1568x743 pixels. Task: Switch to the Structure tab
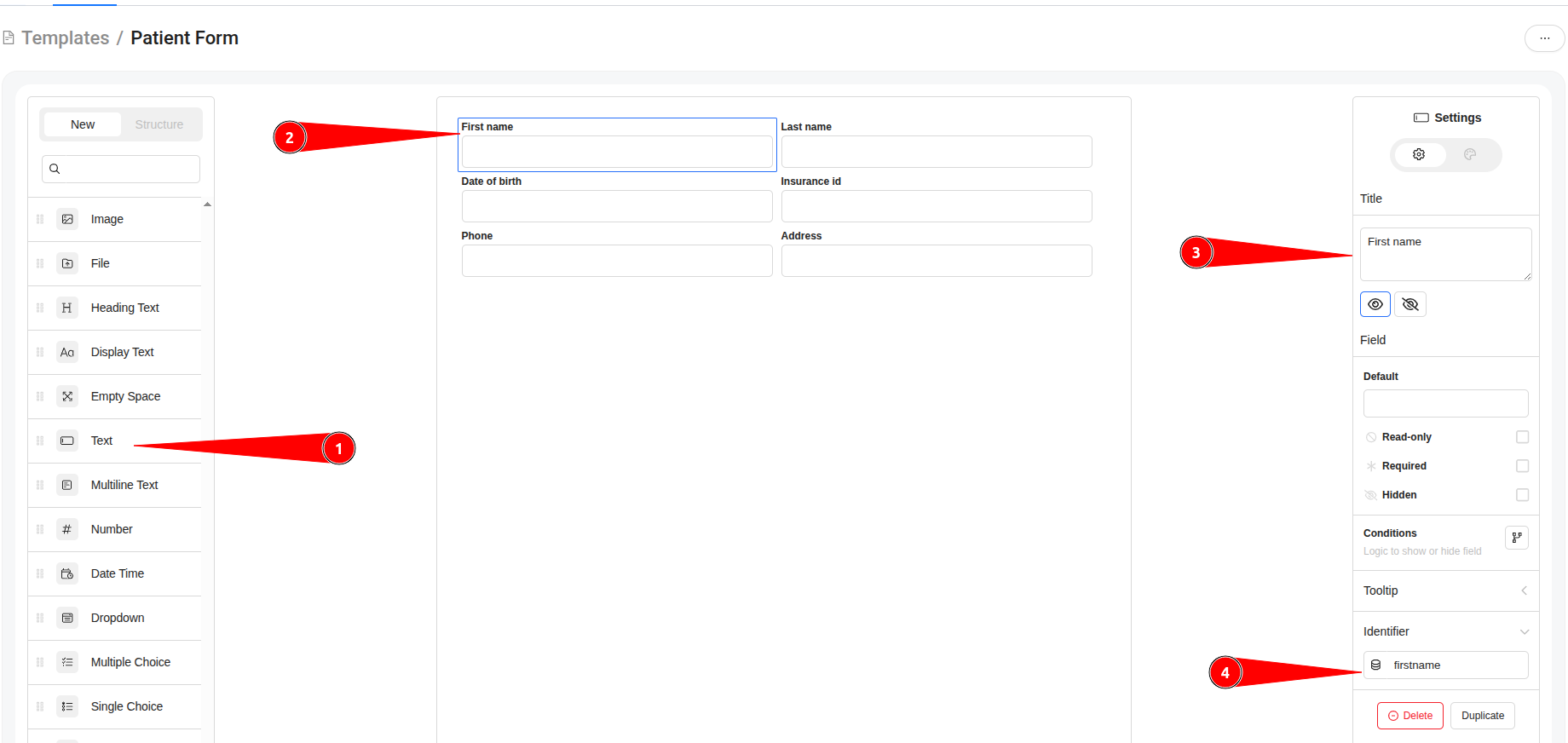point(159,124)
